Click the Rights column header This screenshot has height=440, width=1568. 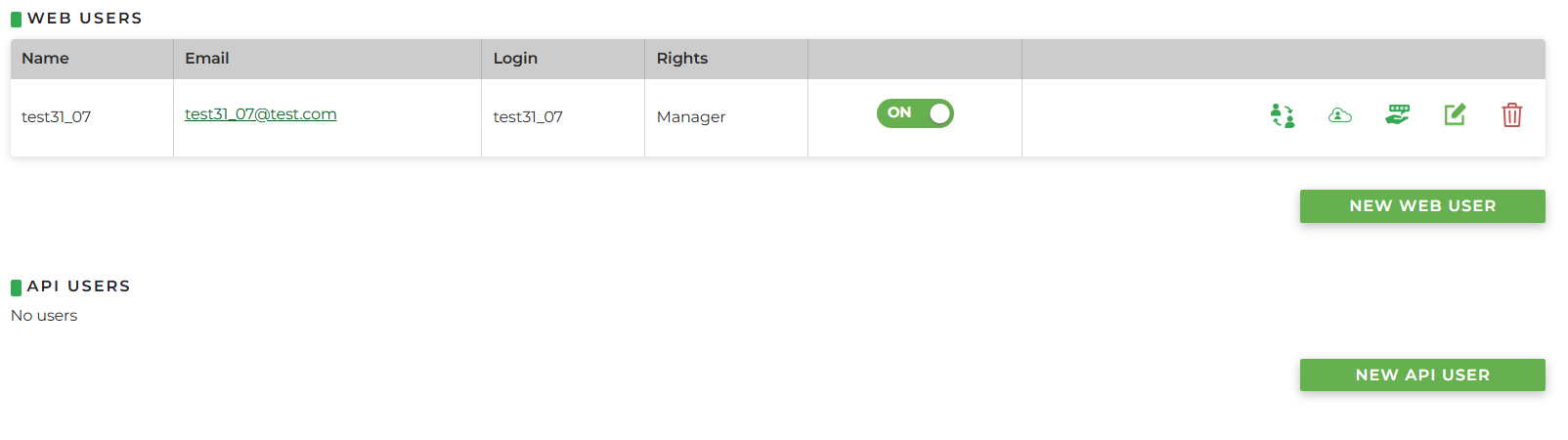tap(682, 59)
